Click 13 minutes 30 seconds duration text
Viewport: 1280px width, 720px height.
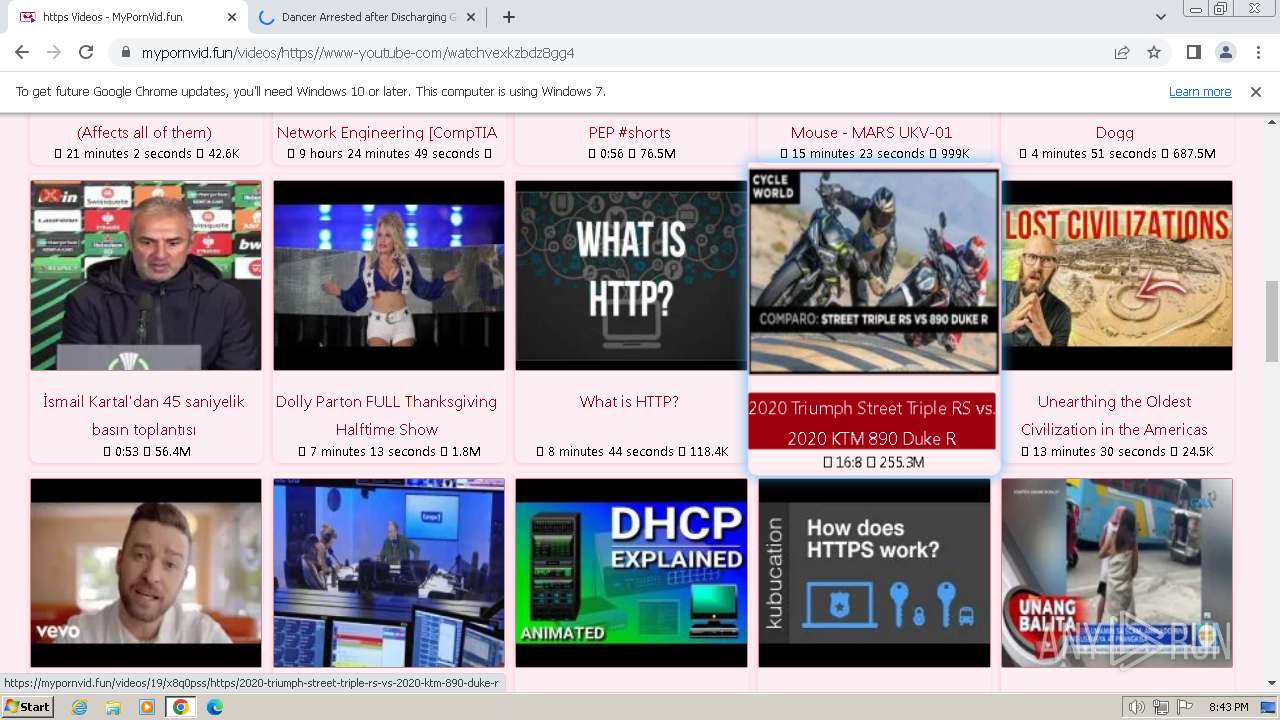point(1096,452)
